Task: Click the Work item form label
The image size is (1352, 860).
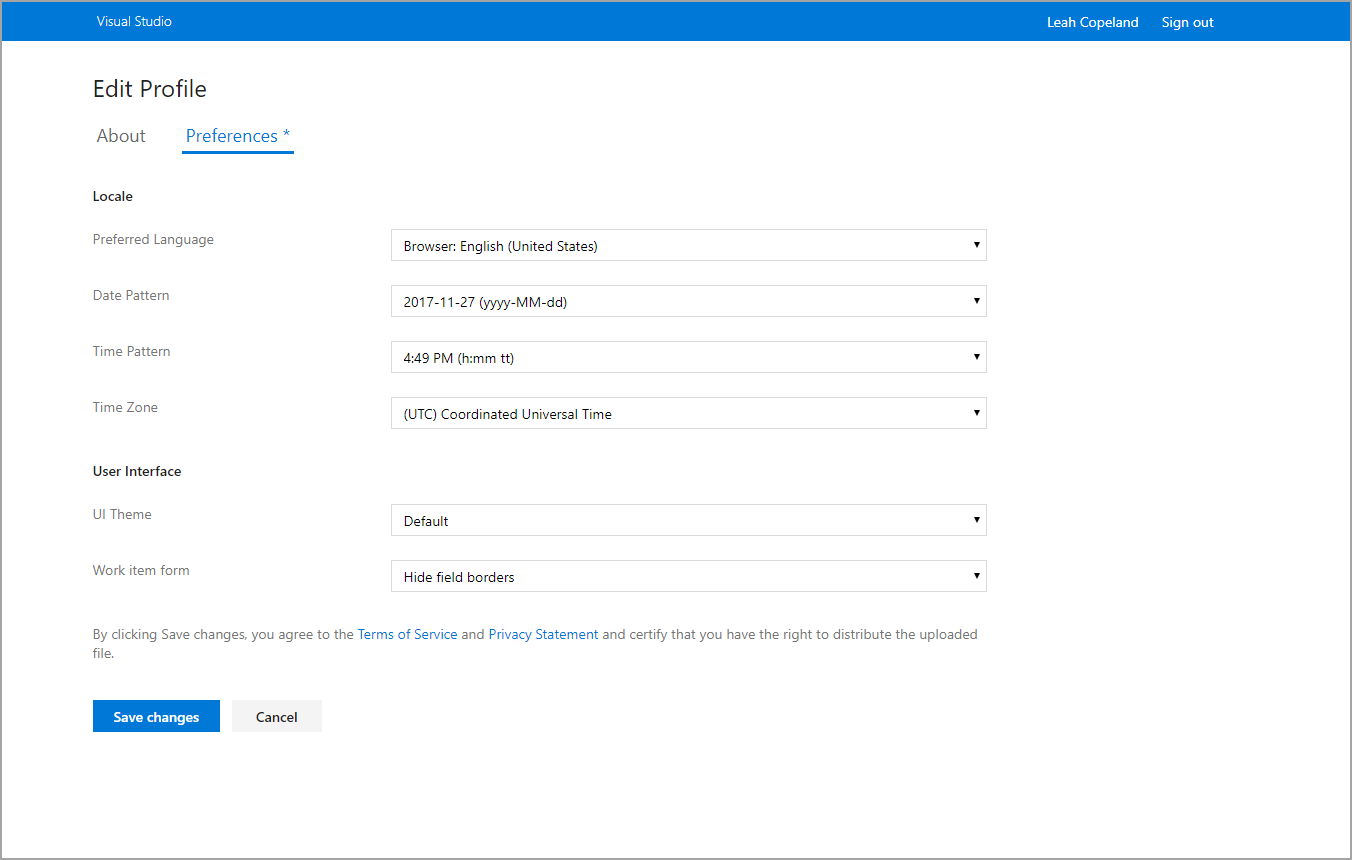Action: [x=141, y=570]
